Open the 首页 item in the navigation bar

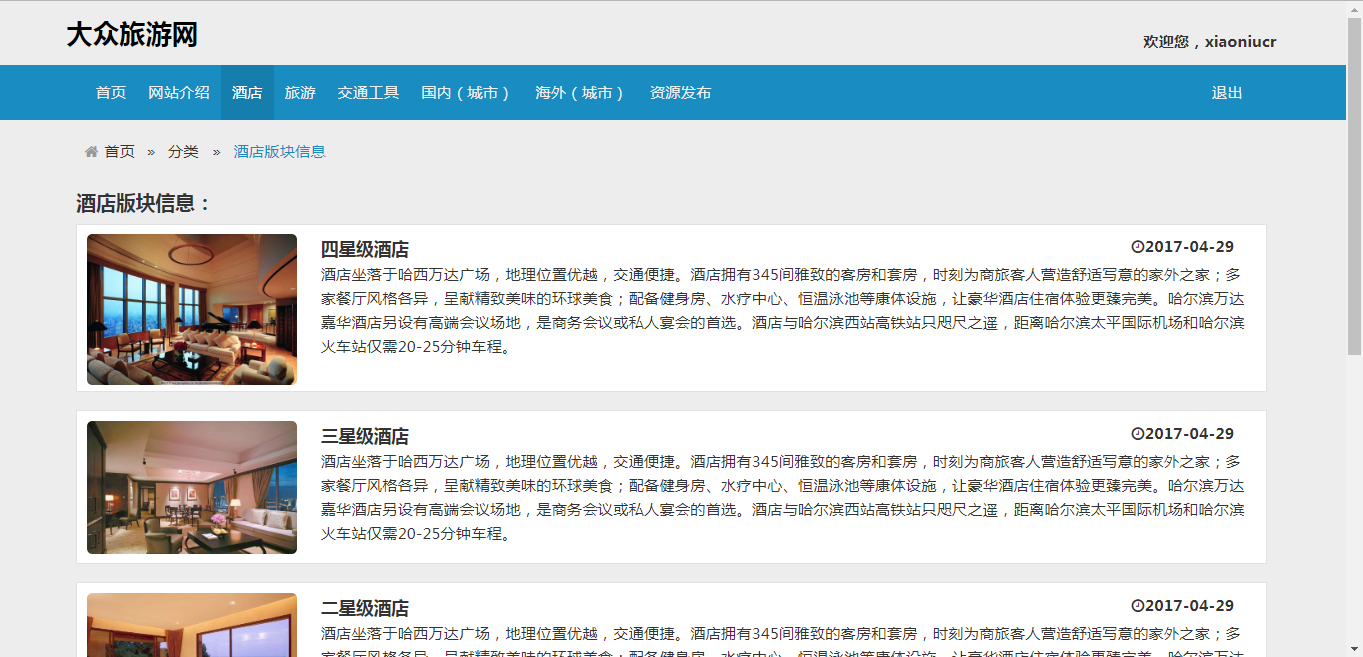pyautogui.click(x=111, y=93)
